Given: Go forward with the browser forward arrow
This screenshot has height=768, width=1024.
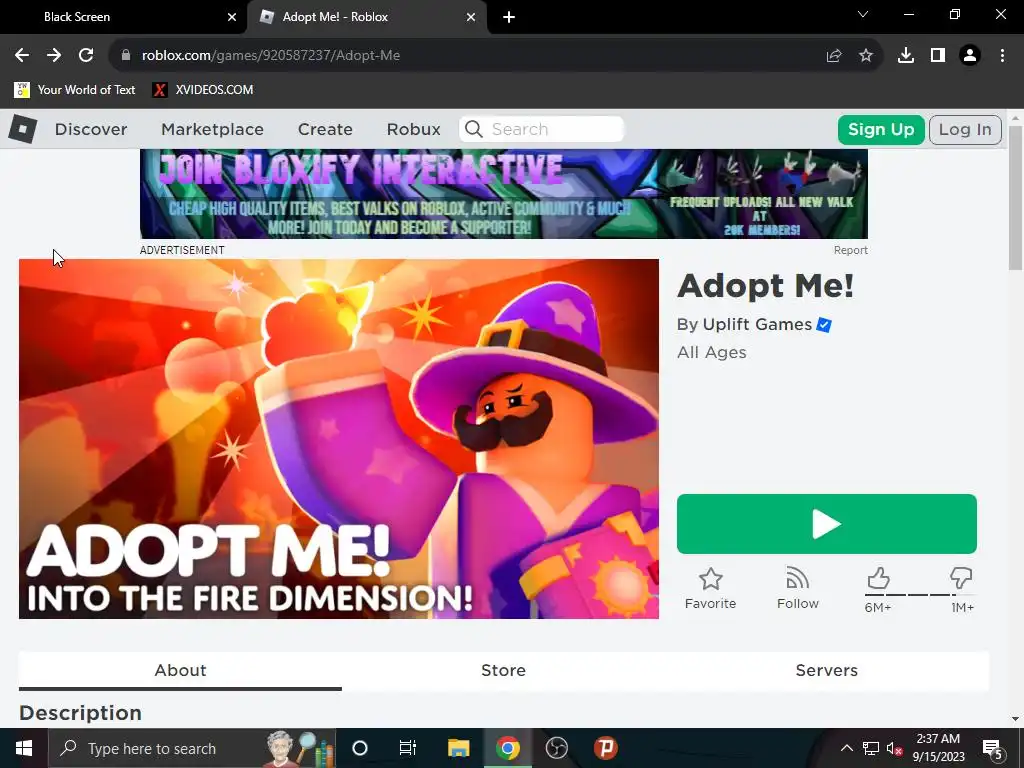Looking at the screenshot, I should (54, 56).
